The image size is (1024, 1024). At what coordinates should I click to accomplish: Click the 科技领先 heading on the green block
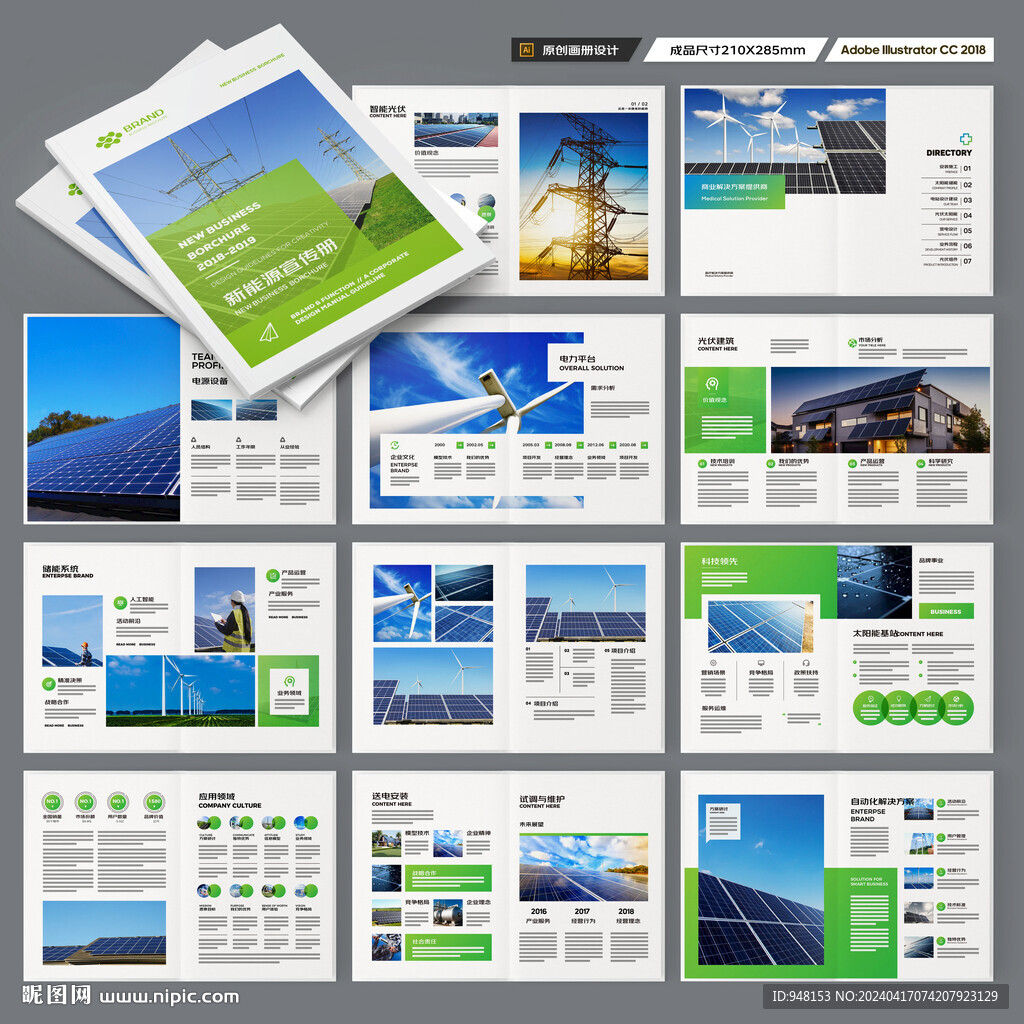coord(720,561)
